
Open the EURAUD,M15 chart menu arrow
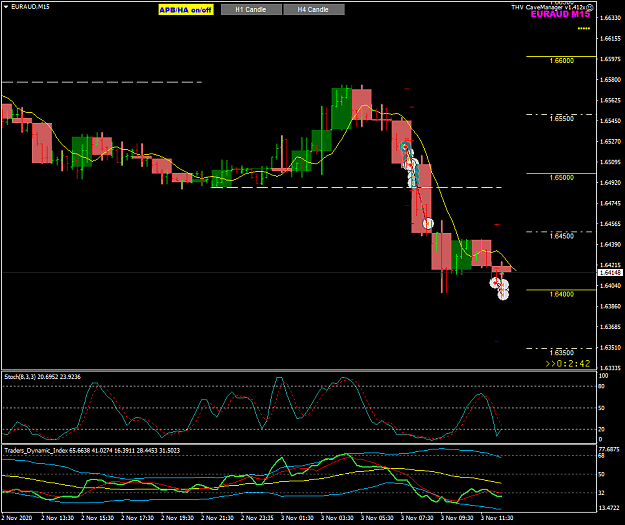(6, 7)
